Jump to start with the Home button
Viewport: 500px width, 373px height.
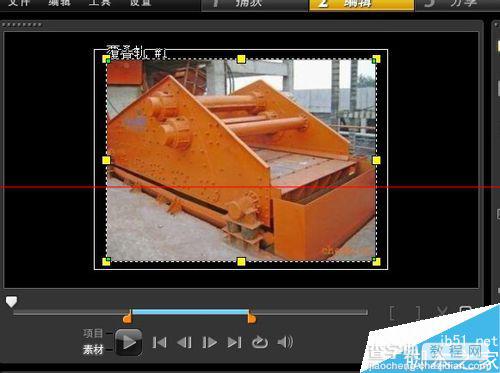coord(159,342)
